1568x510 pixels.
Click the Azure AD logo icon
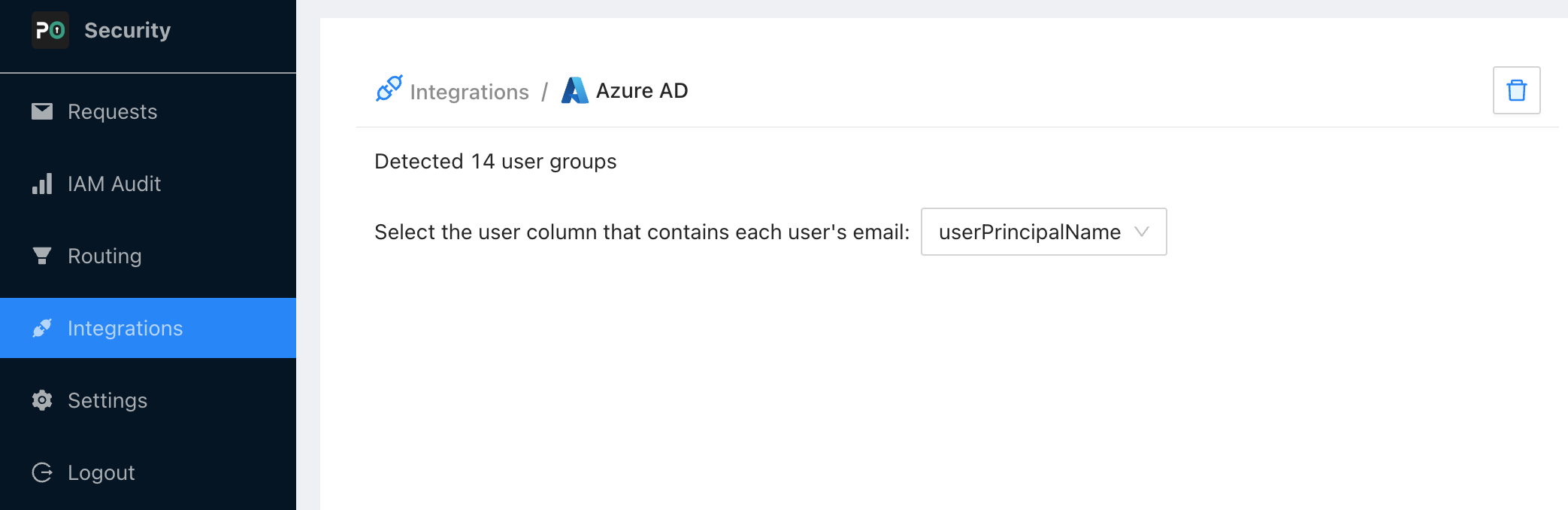(x=575, y=90)
